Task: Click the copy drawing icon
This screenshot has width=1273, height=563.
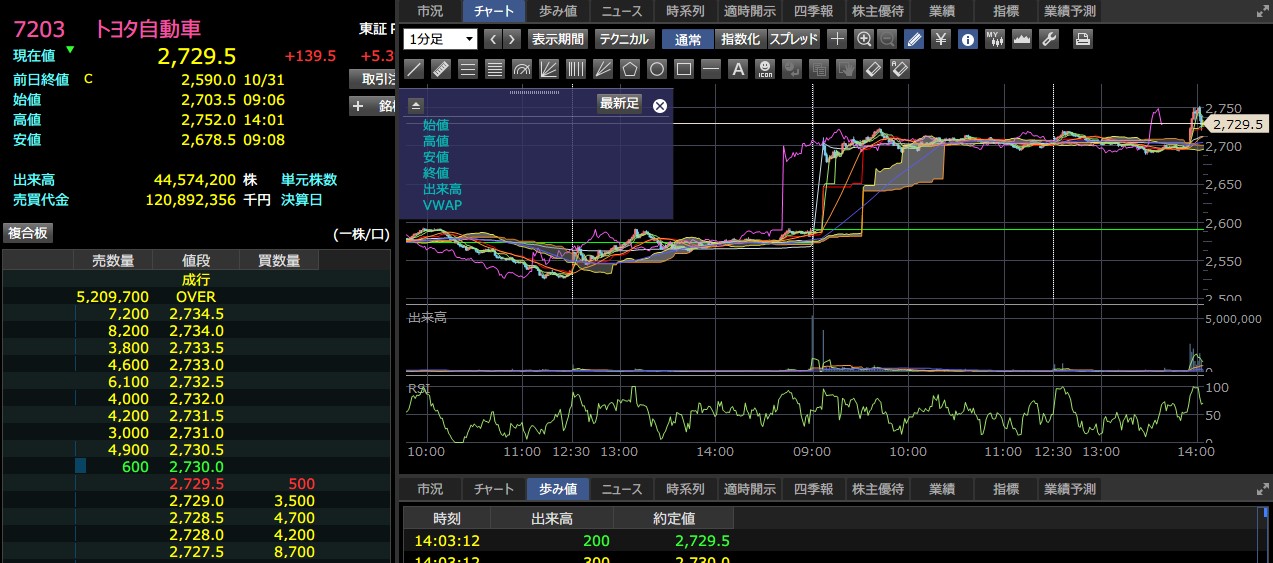Action: [x=819, y=69]
